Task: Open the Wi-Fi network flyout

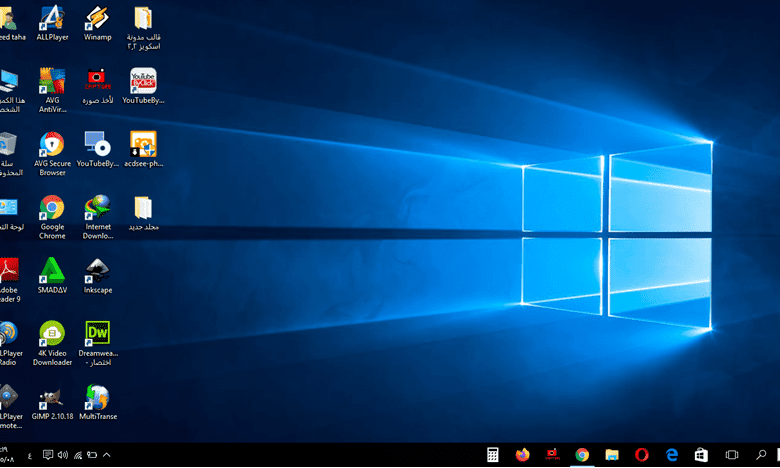Action: [78, 455]
